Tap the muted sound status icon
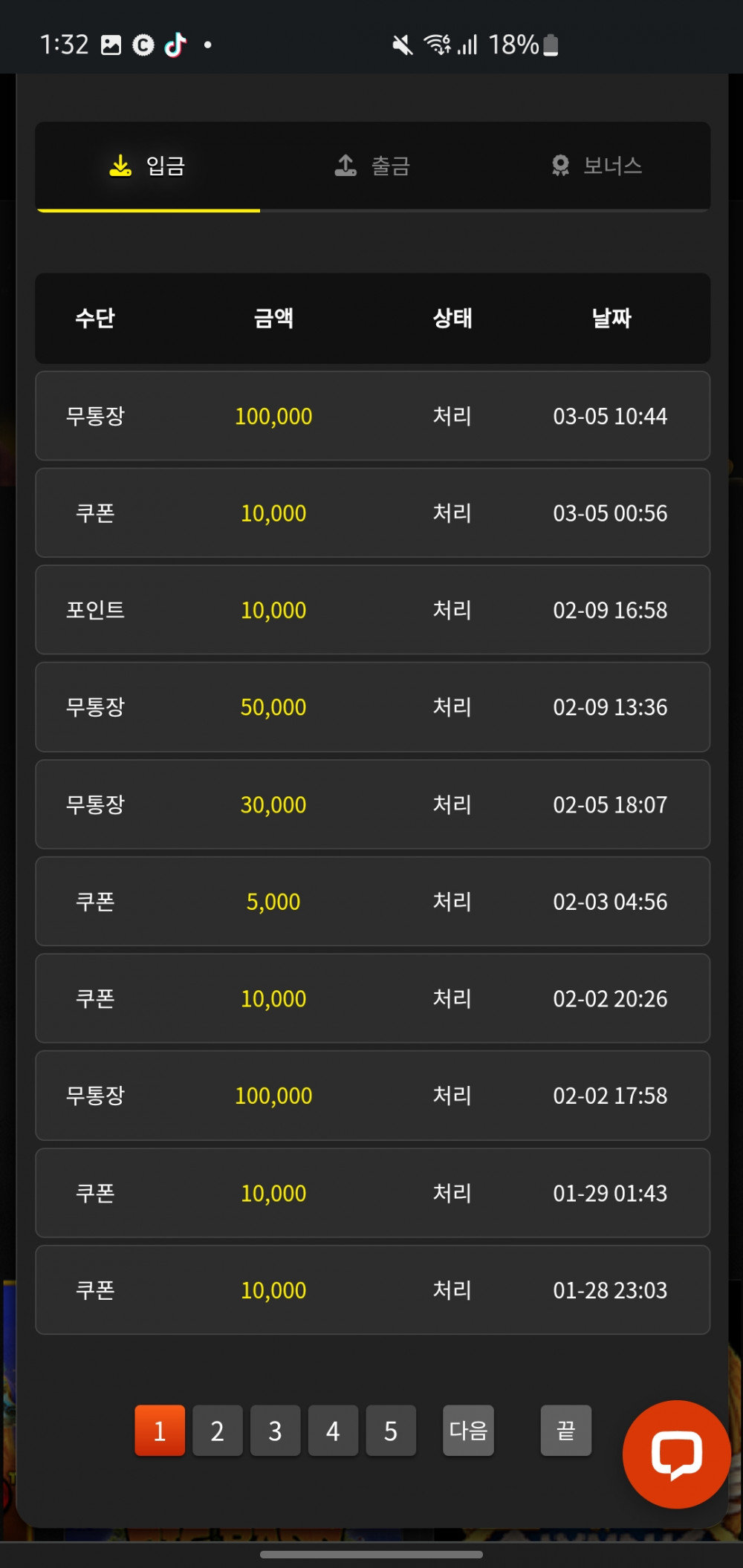The width and height of the screenshot is (743, 1568). pos(402,45)
